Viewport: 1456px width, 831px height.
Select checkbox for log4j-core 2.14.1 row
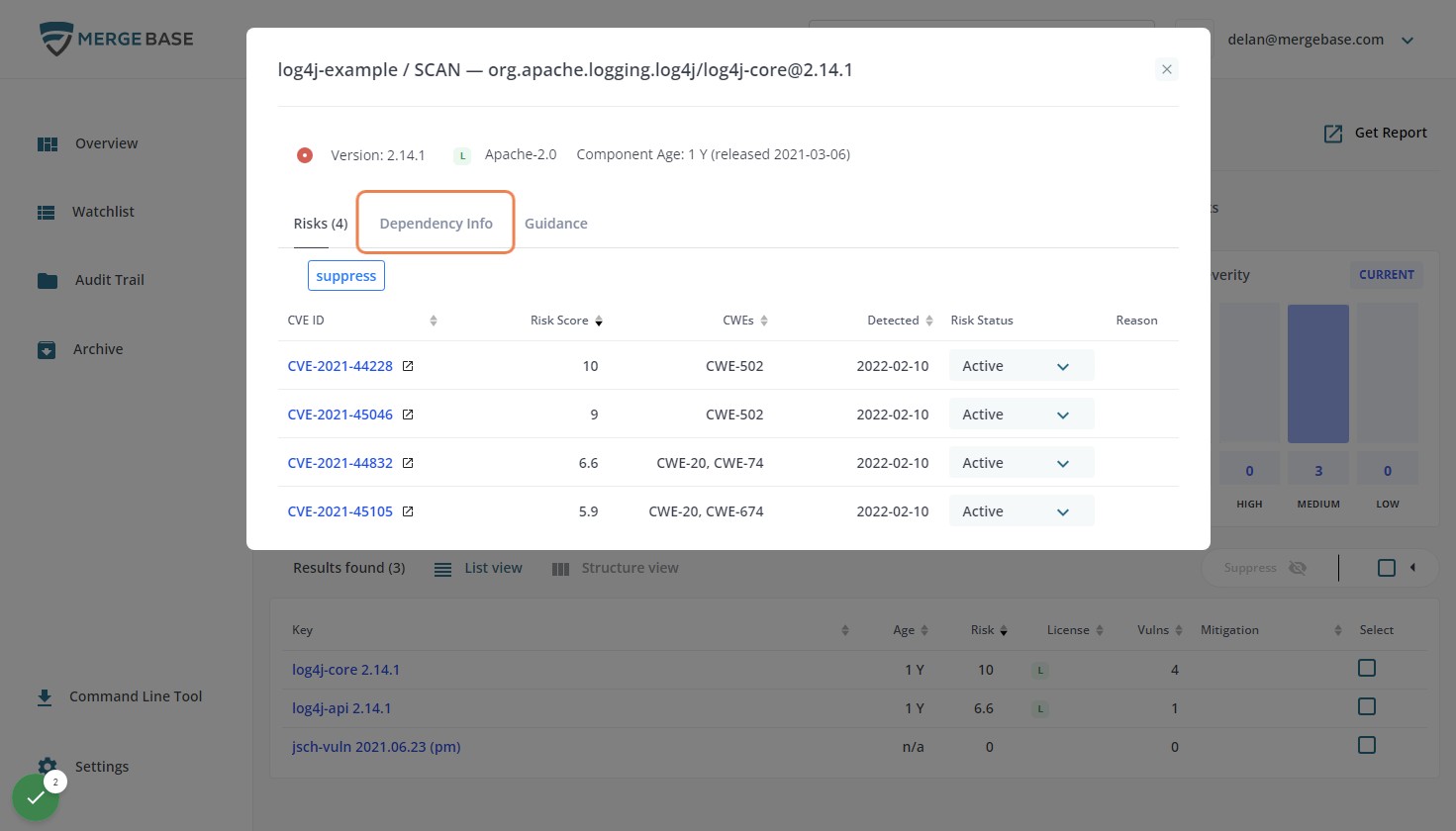(x=1367, y=669)
